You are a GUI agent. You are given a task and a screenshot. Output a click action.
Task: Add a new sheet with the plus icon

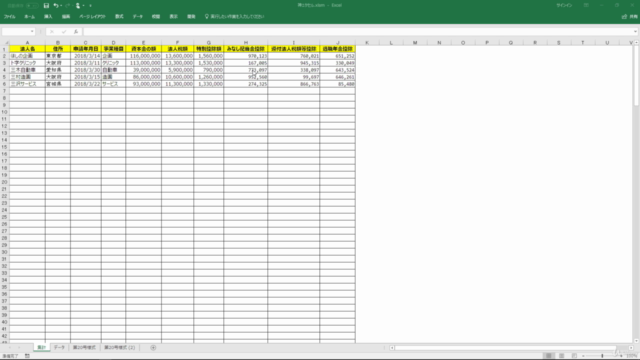click(x=153, y=347)
